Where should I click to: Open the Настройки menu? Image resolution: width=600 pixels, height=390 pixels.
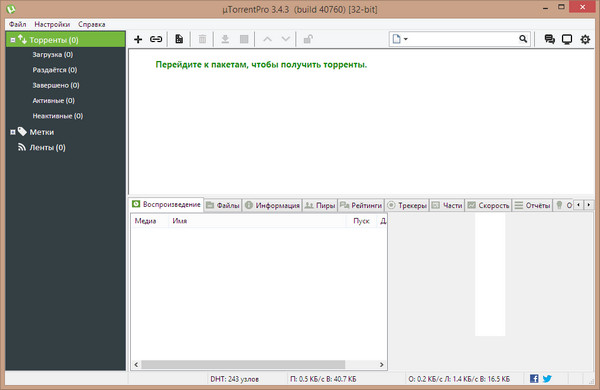pyautogui.click(x=52, y=24)
